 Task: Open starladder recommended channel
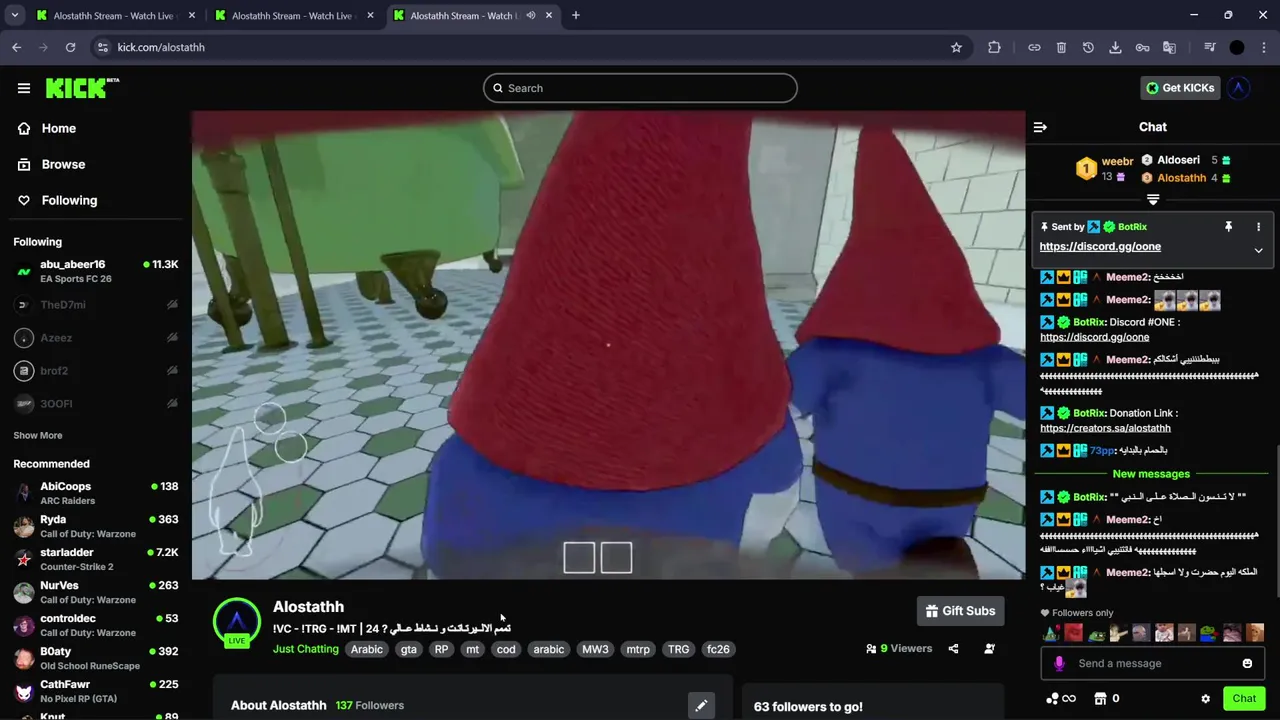point(96,559)
